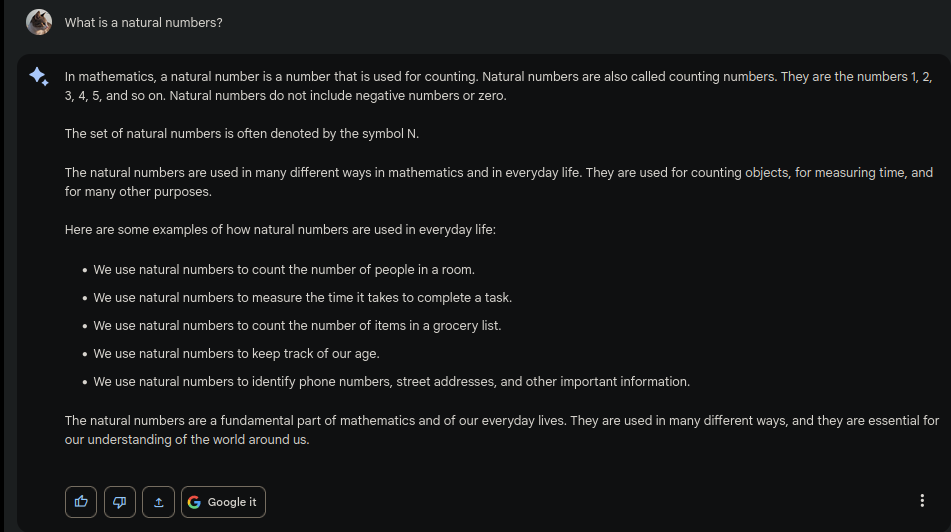Click the line 'Here are some examples' heading text
Viewport: 951px width, 532px height.
280,229
